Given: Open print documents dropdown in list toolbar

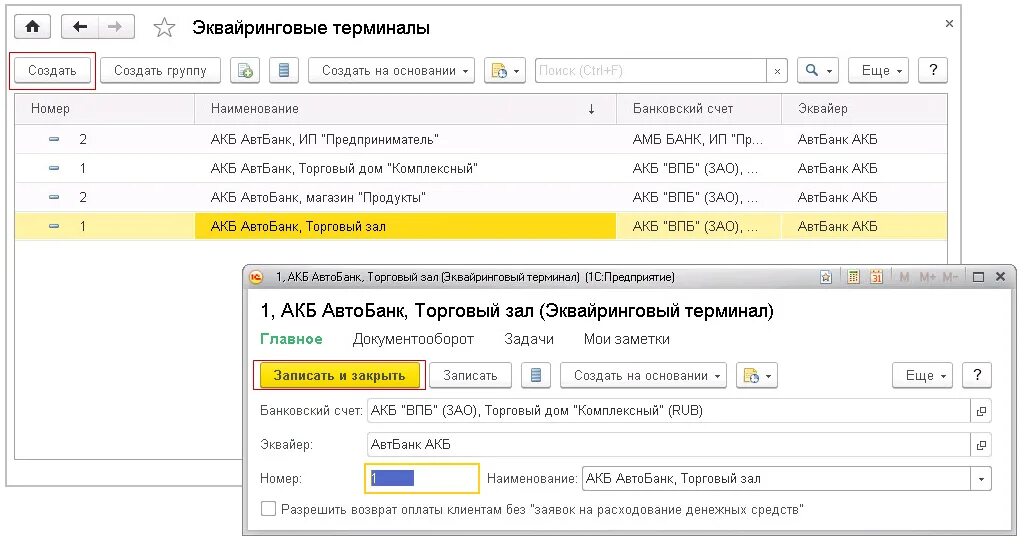Looking at the screenshot, I should [505, 70].
